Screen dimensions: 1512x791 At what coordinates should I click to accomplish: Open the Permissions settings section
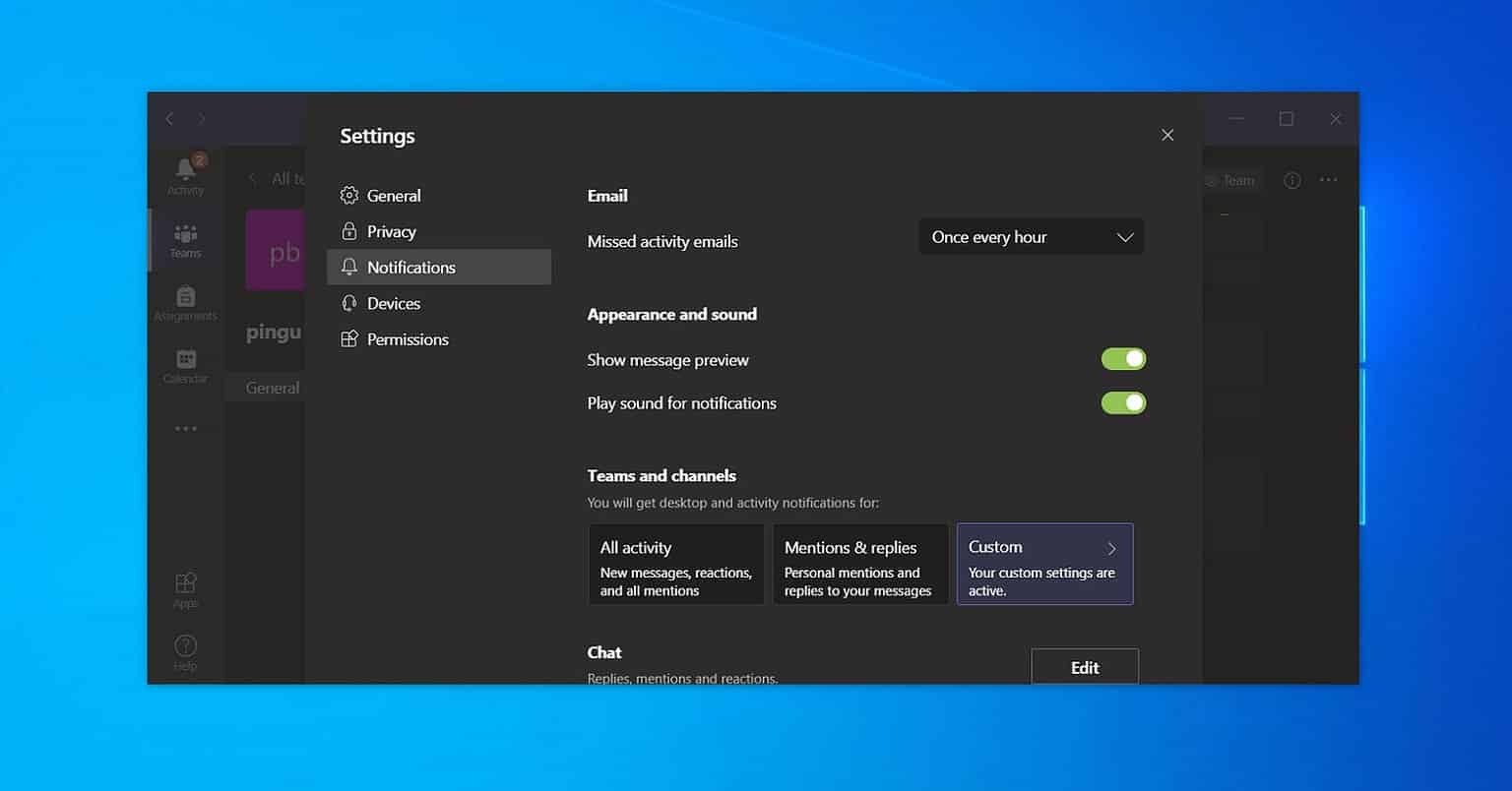coord(406,338)
